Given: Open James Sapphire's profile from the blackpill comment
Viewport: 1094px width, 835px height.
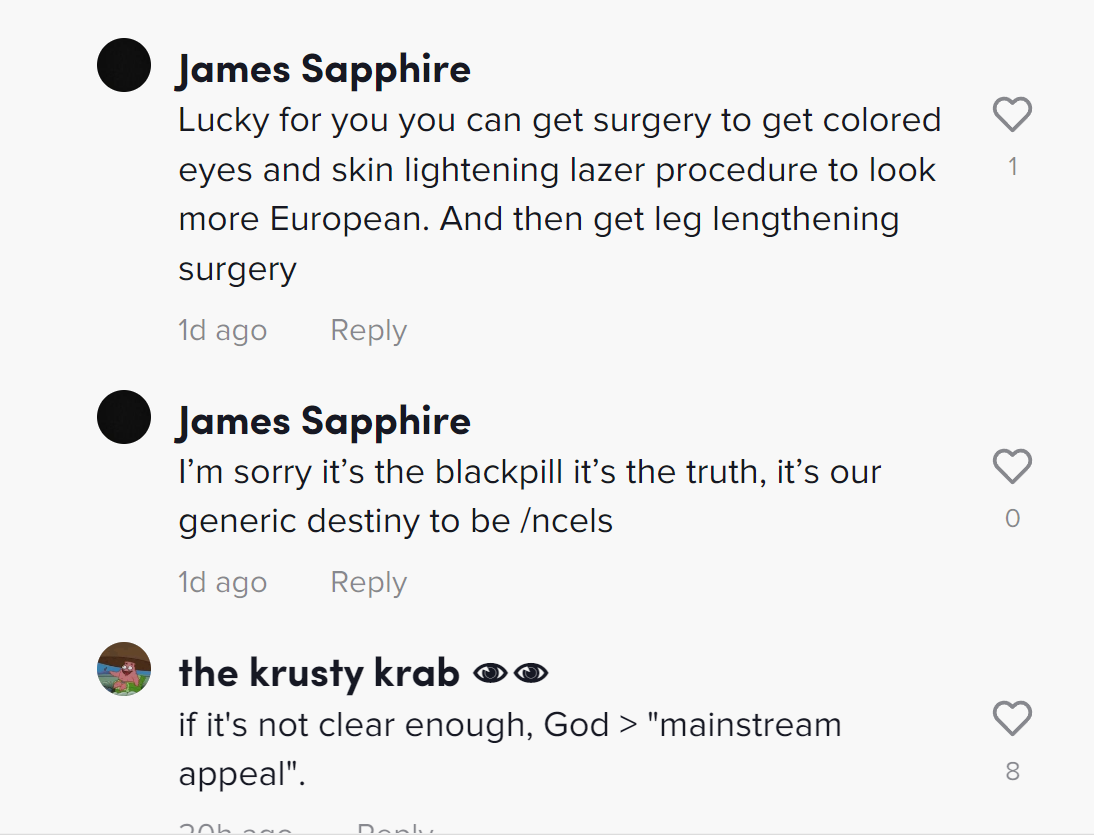Looking at the screenshot, I should [324, 421].
